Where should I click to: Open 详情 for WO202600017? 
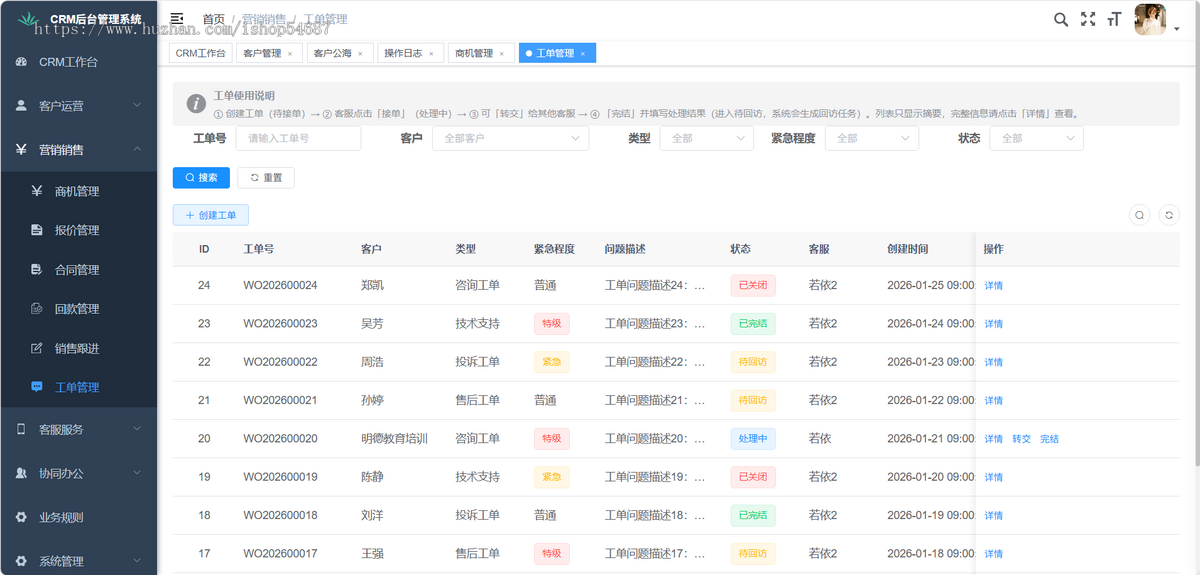click(994, 554)
